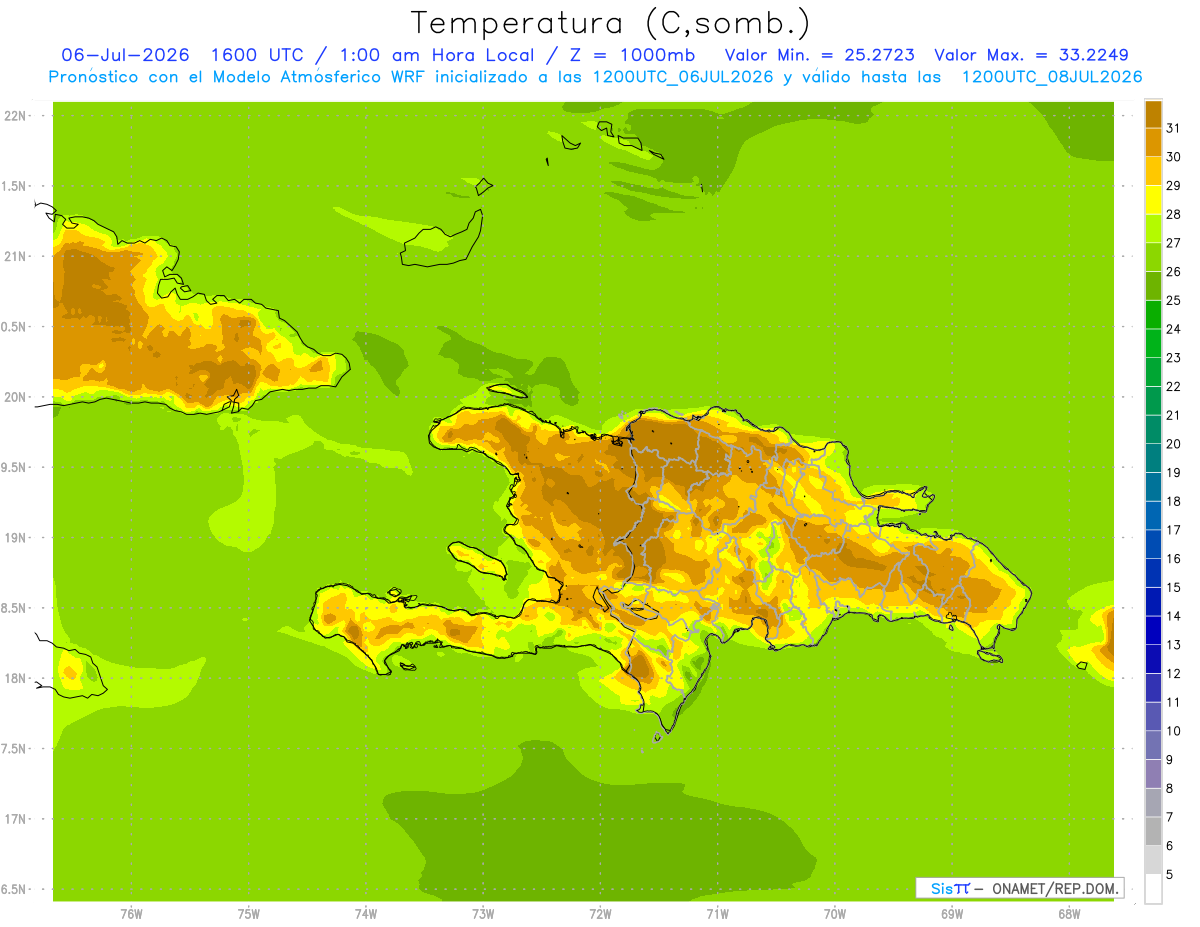Pick the blue swatch between 15 and 16
This screenshot has height=927, width=1200.
click(x=1153, y=574)
